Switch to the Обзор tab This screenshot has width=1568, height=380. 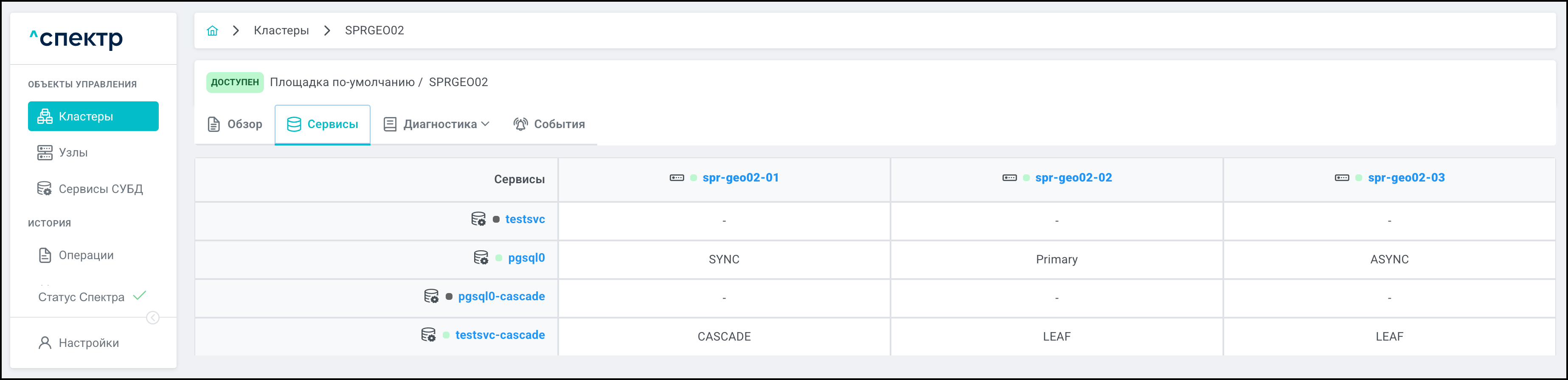(x=235, y=124)
